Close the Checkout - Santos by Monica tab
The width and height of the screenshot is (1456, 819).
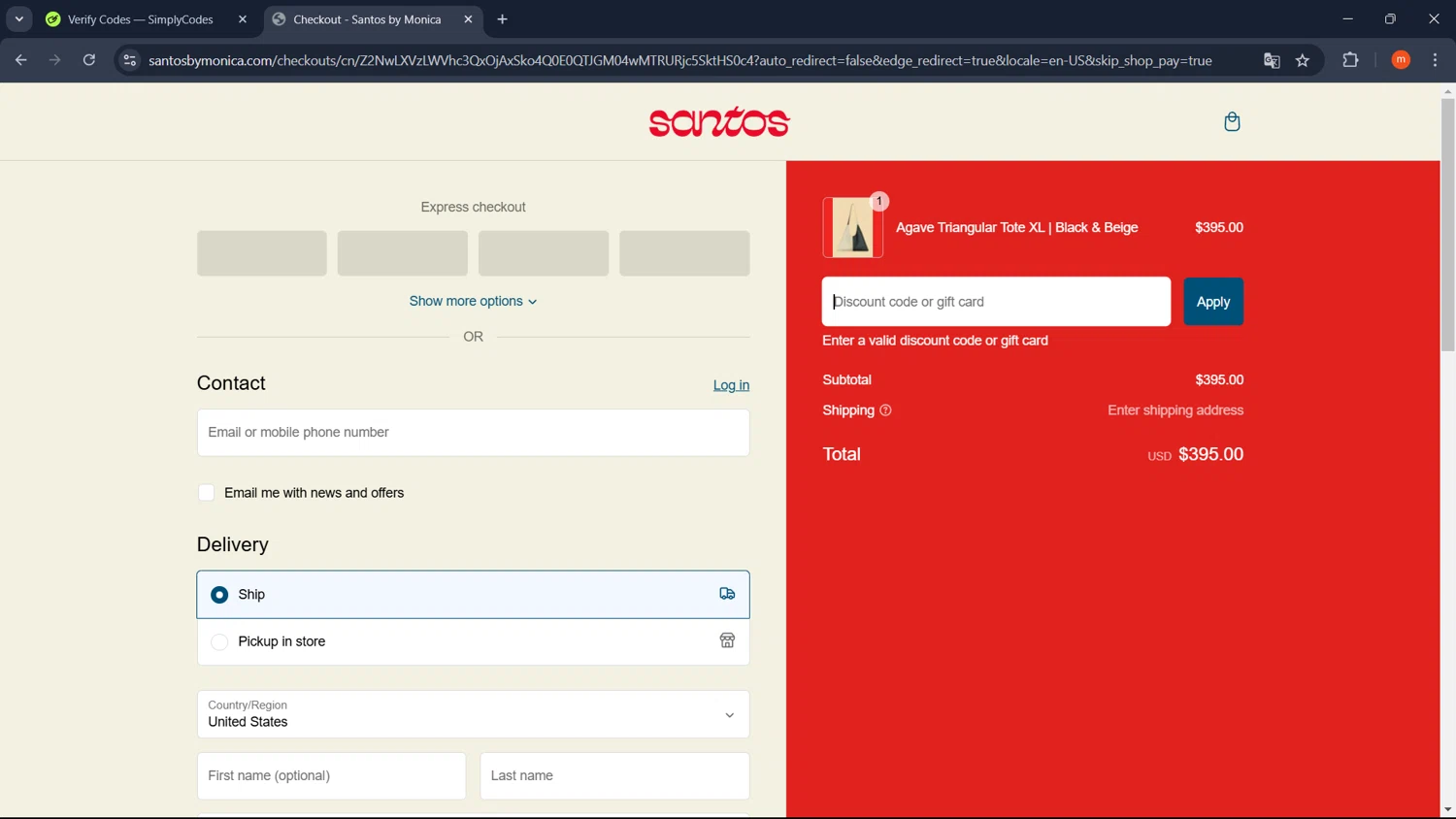tap(468, 19)
